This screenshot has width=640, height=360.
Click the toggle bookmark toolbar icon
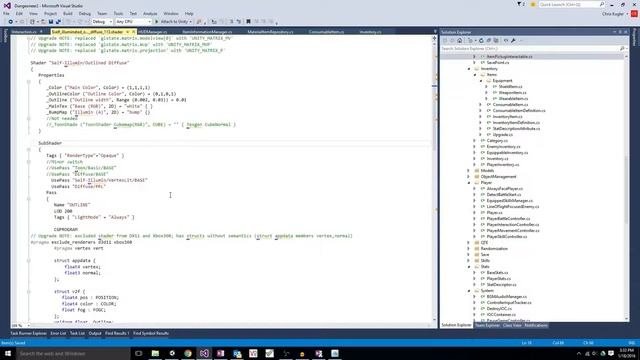pyautogui.click(x=248, y=22)
